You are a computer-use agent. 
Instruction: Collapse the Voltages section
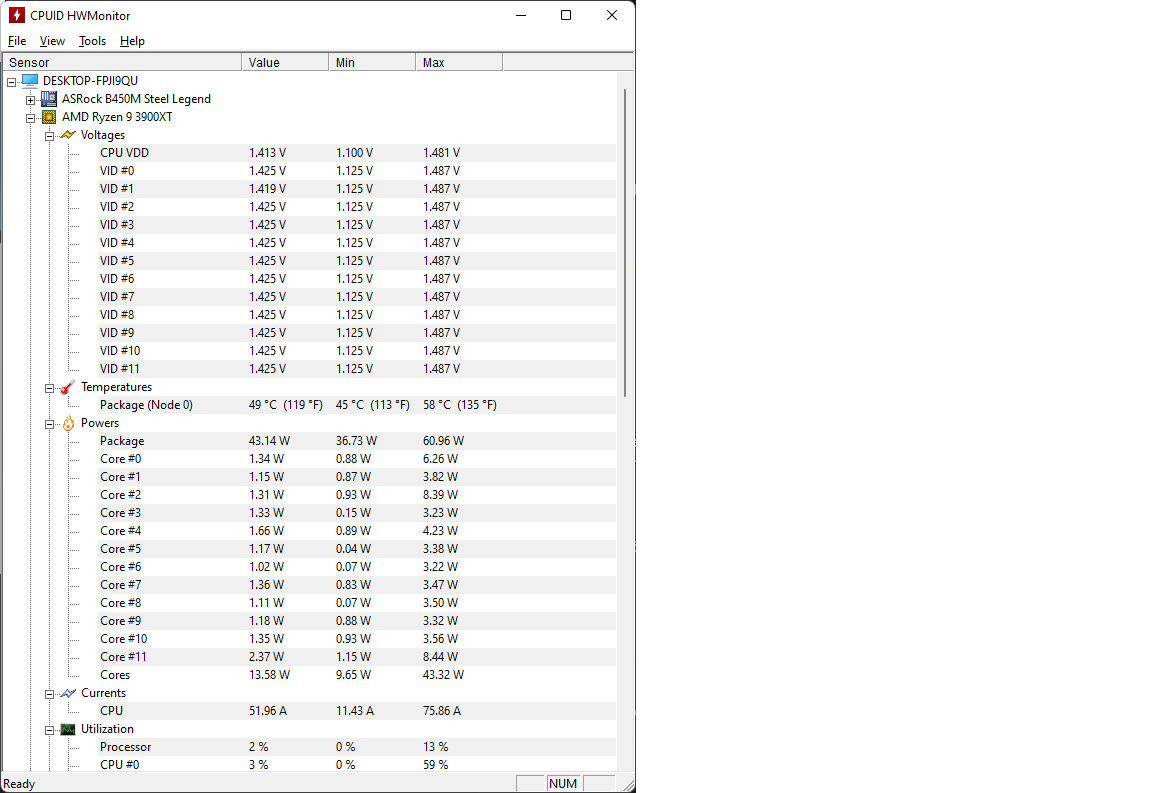coord(49,136)
